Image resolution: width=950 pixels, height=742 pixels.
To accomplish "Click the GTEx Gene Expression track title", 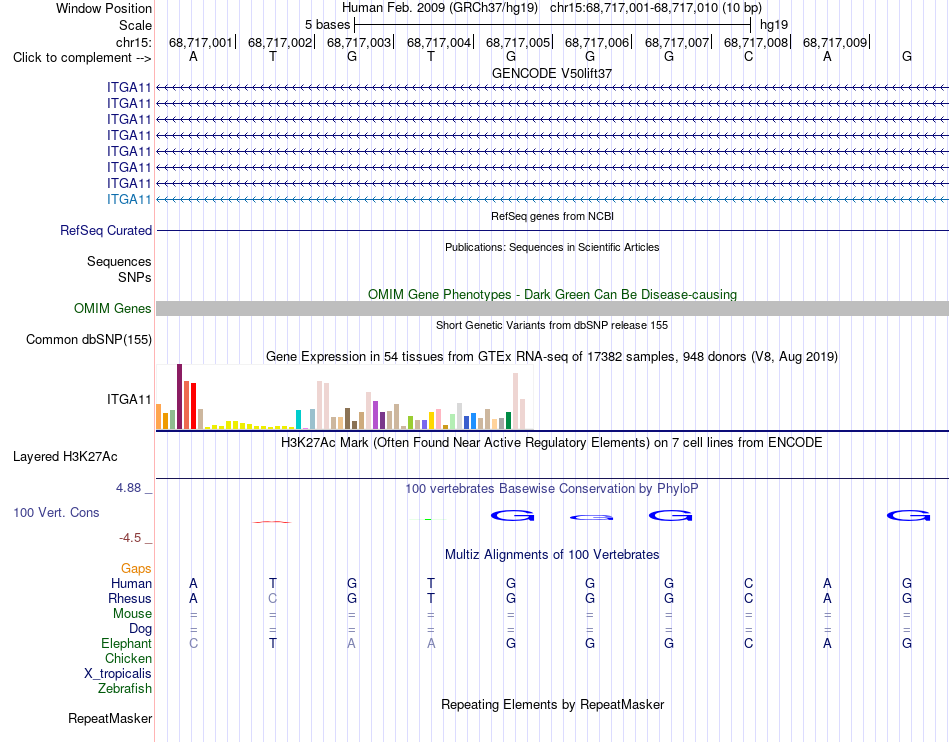I will click(x=552, y=356).
